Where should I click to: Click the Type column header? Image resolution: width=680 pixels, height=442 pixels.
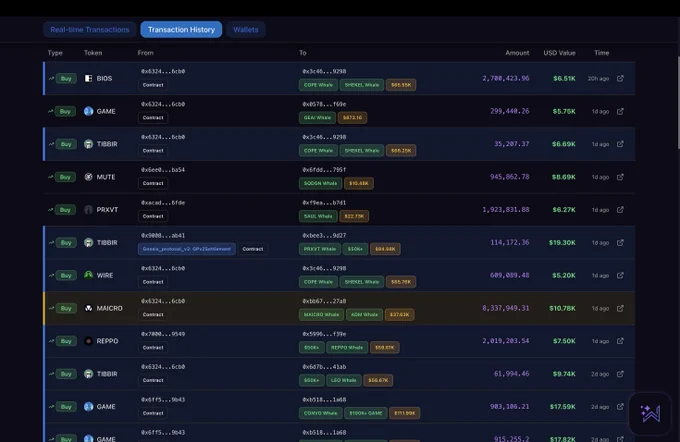55,53
